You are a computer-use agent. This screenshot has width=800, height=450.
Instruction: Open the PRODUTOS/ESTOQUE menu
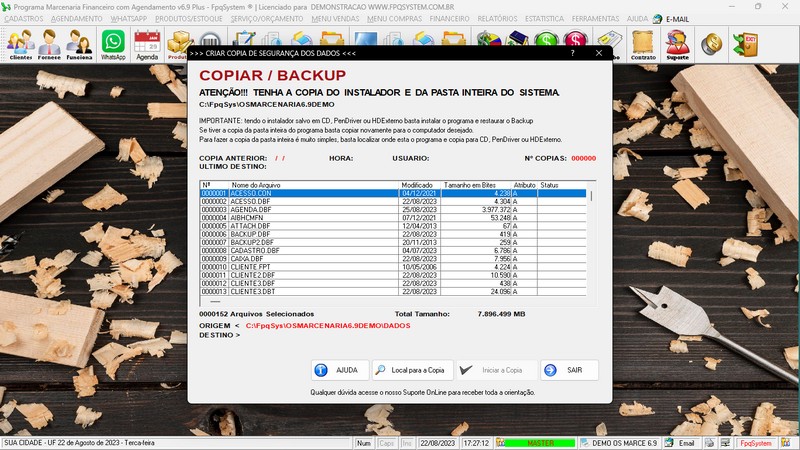click(189, 19)
